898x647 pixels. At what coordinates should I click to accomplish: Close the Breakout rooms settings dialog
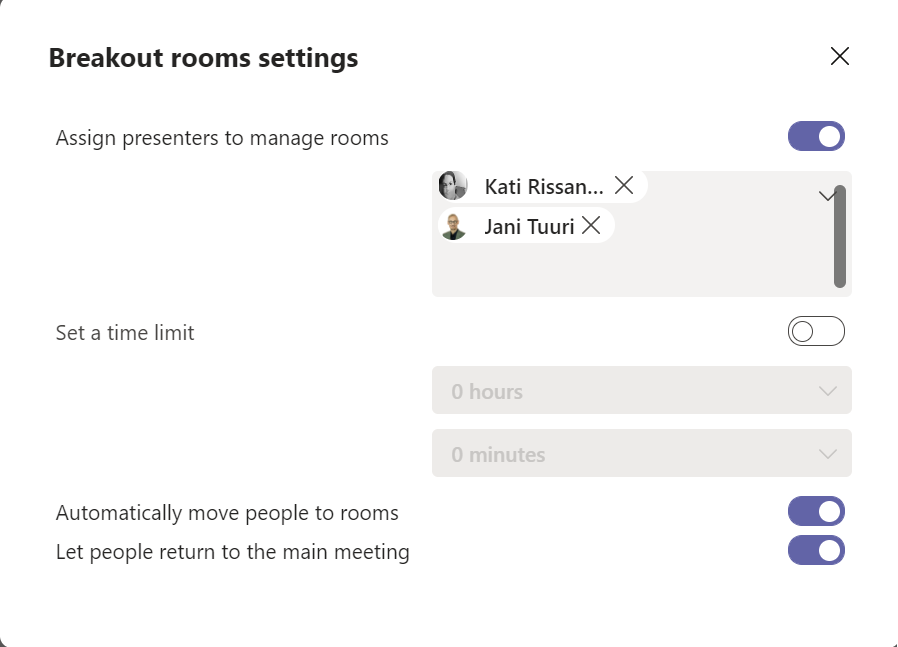(840, 57)
